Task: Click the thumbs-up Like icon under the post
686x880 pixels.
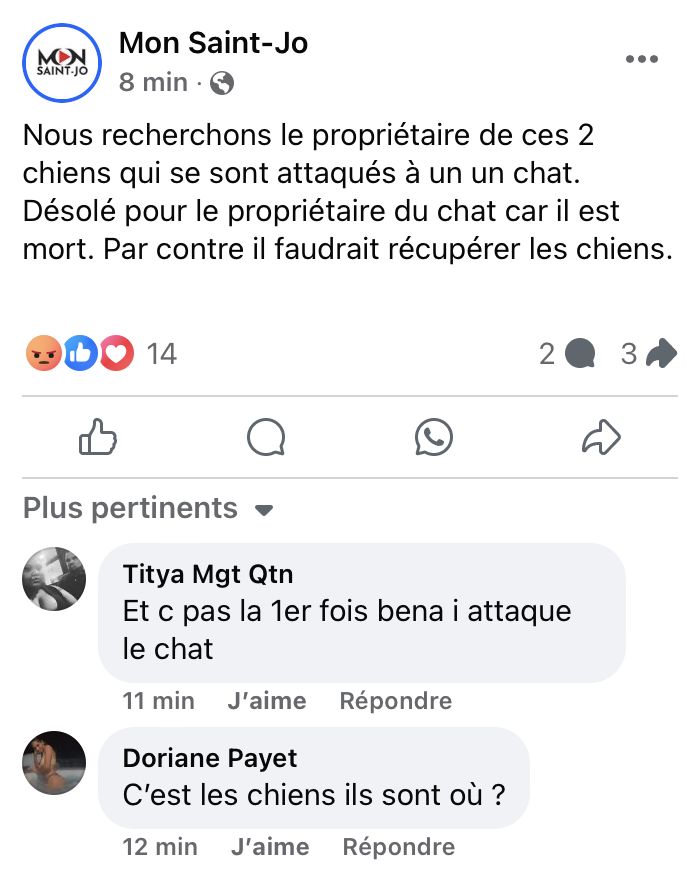Action: pos(97,437)
